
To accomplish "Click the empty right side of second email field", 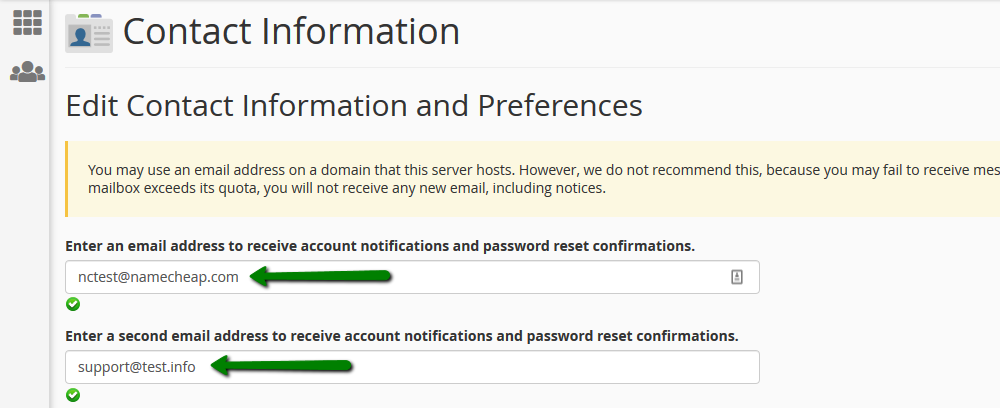I will (x=555, y=367).
